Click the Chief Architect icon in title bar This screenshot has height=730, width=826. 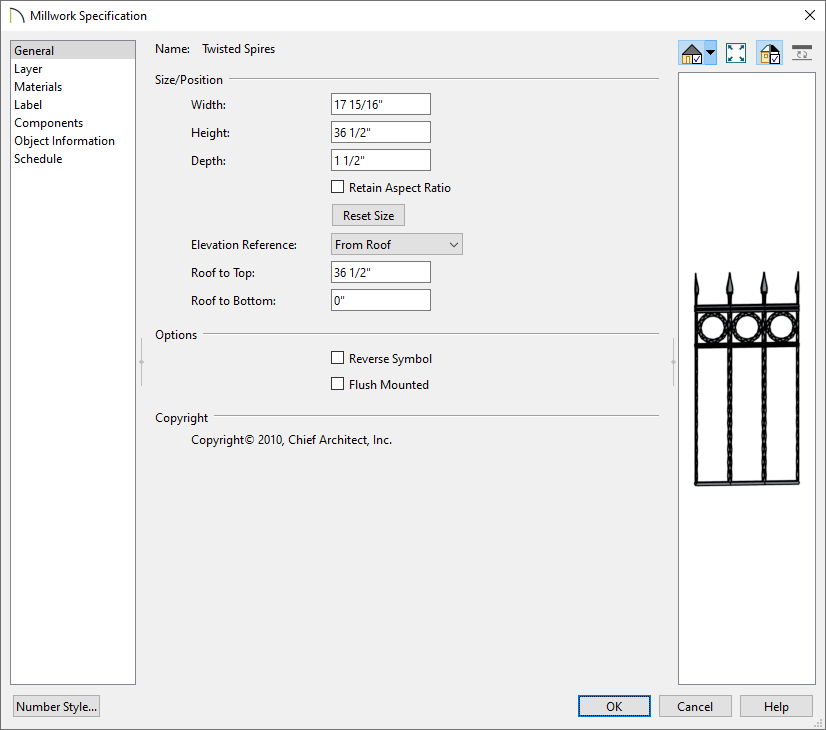click(14, 15)
